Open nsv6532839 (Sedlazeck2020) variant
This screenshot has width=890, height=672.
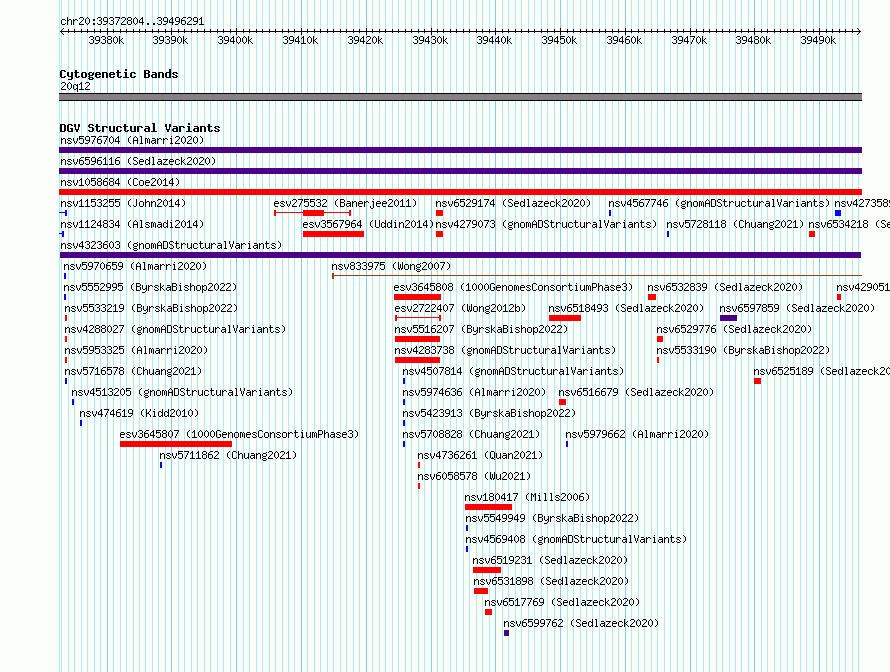(x=725, y=287)
